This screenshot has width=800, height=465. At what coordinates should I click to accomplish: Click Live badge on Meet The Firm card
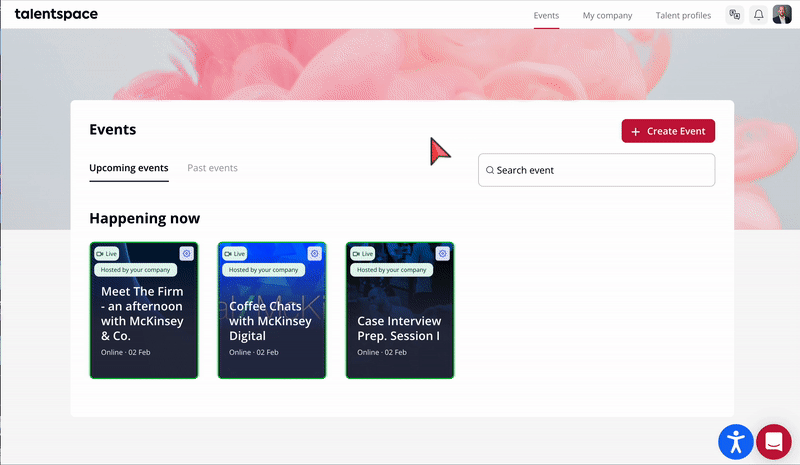(107, 254)
